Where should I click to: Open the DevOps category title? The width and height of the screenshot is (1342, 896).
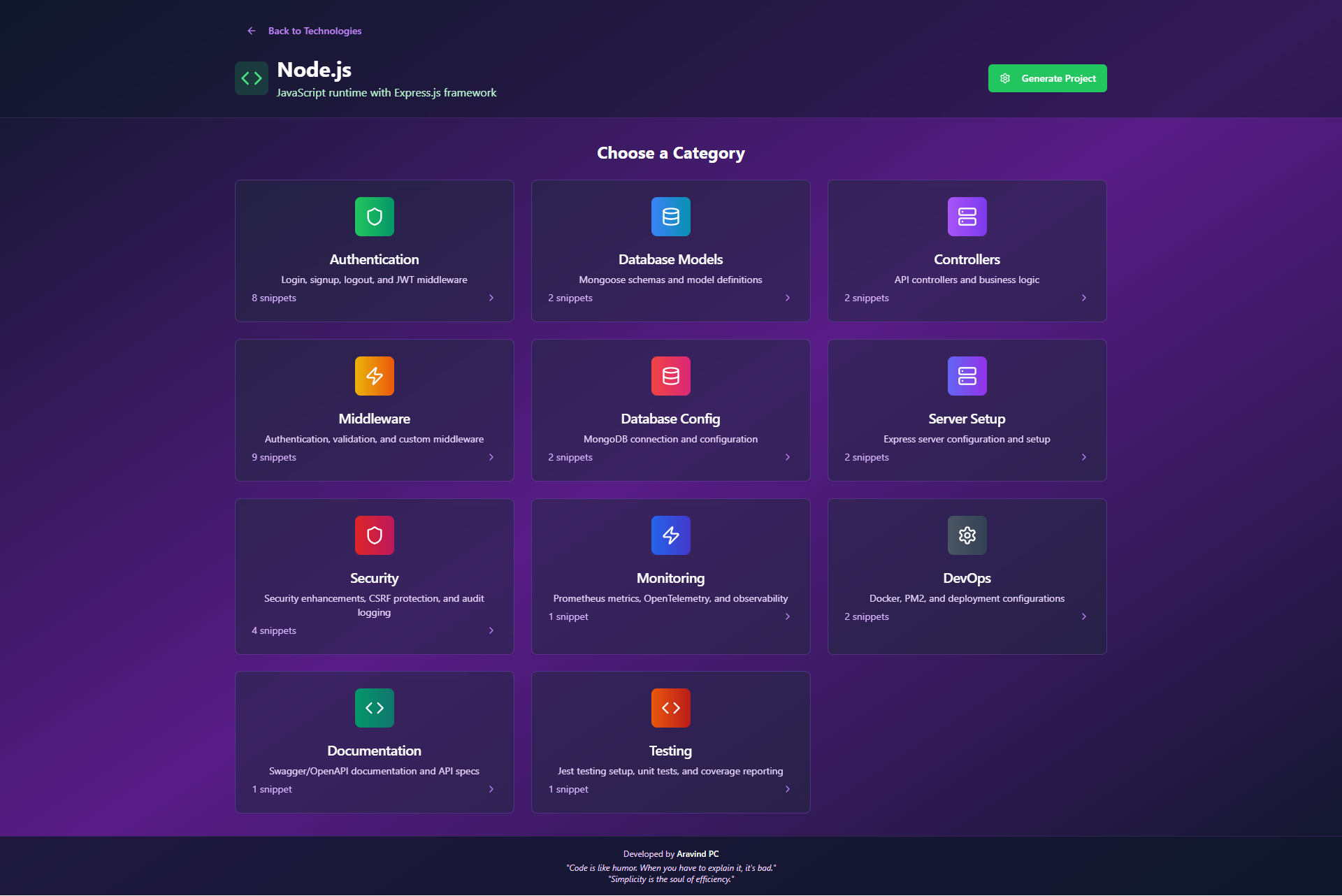click(x=967, y=578)
